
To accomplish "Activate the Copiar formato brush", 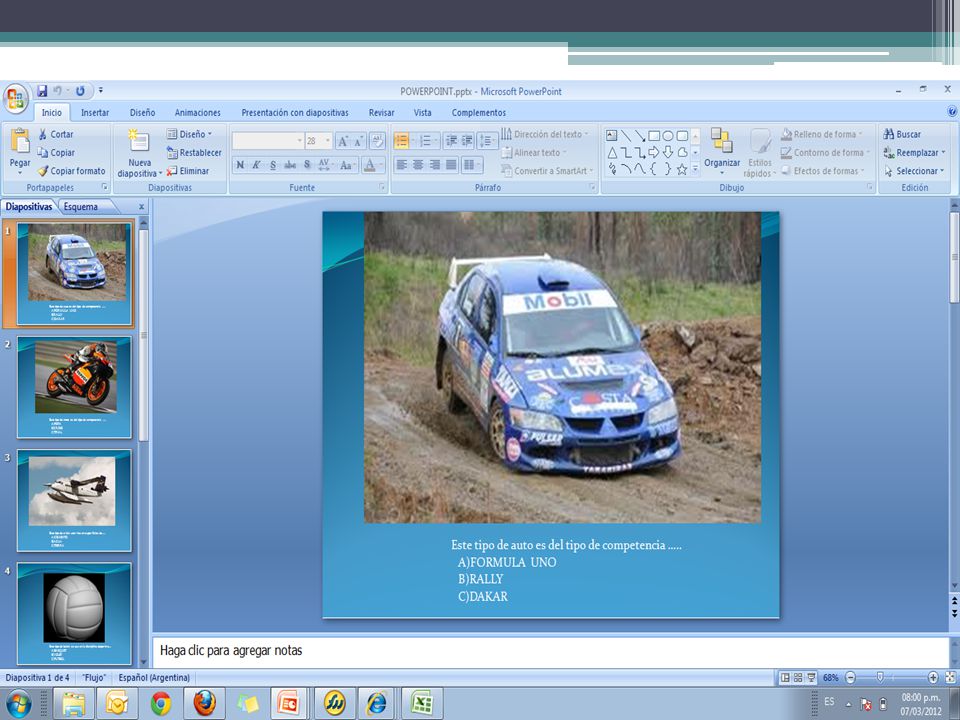I will point(71,171).
